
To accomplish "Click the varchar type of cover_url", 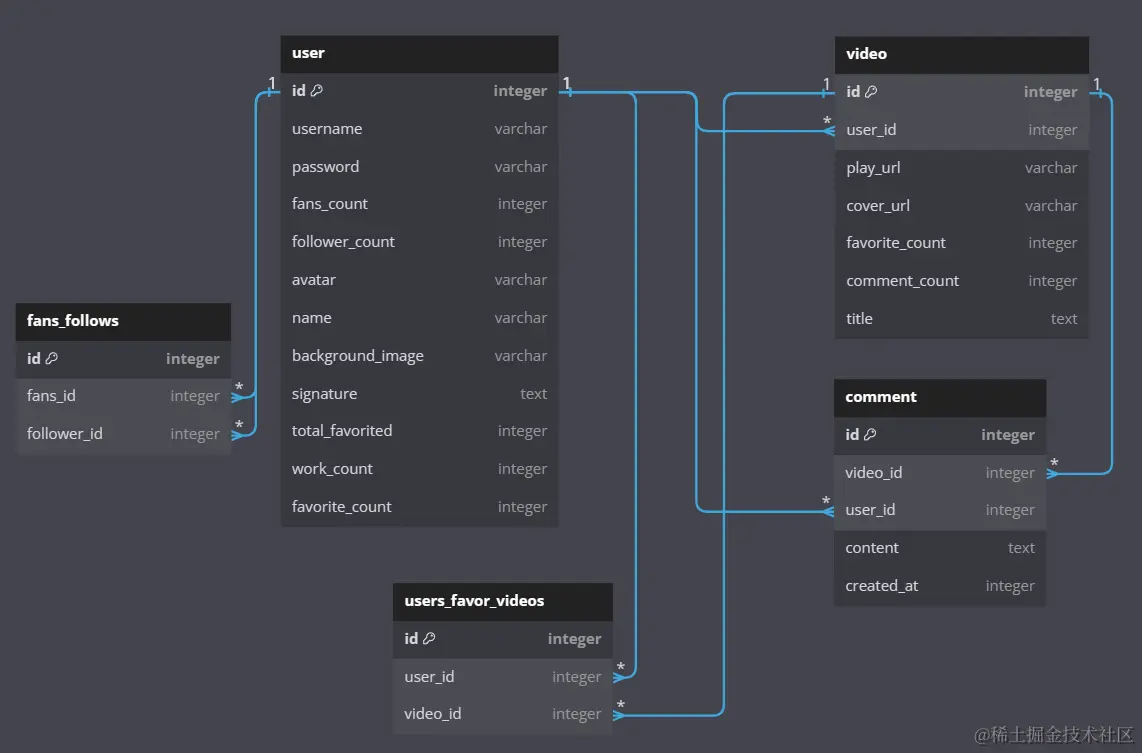I will click(1051, 206).
